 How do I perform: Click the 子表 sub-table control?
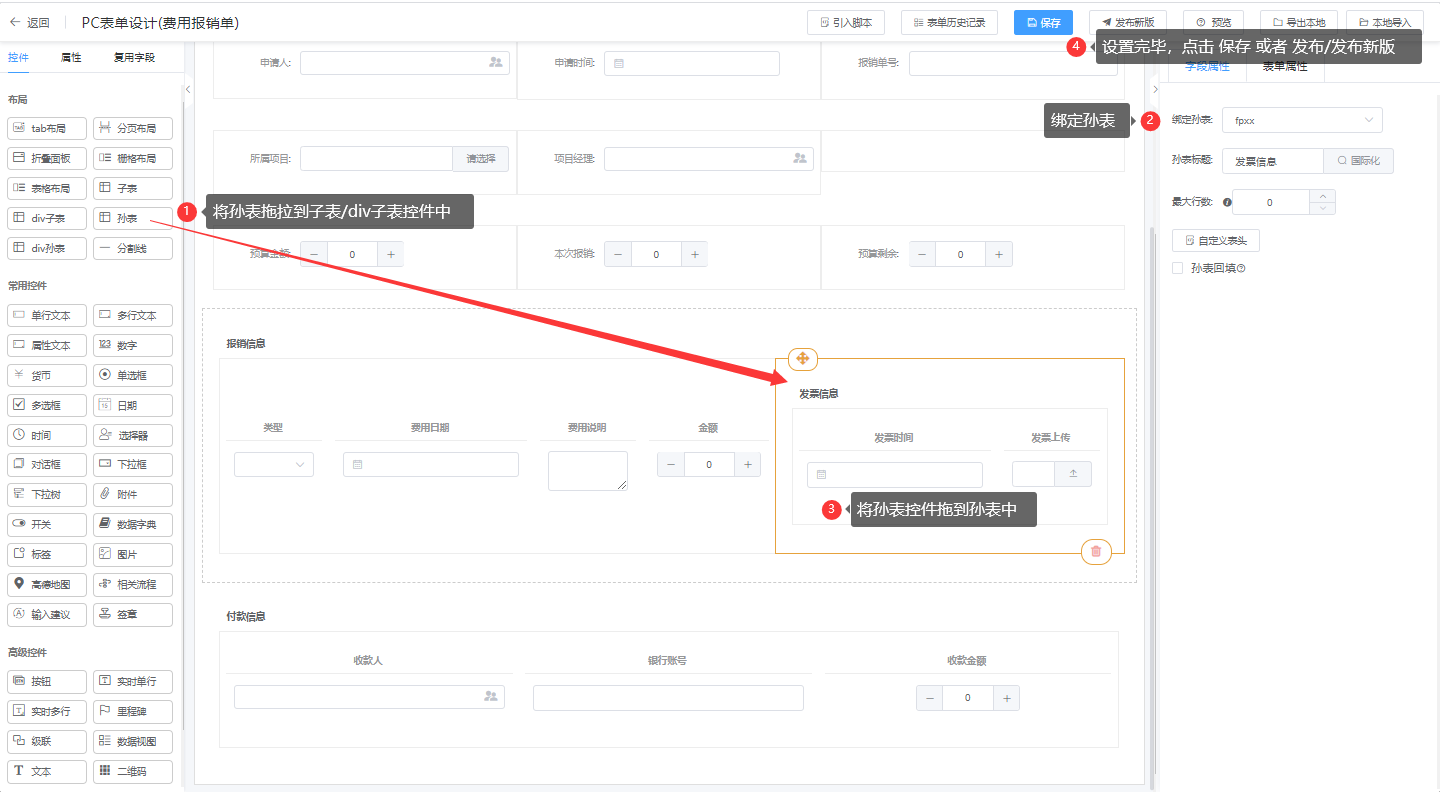pyautogui.click(x=133, y=188)
